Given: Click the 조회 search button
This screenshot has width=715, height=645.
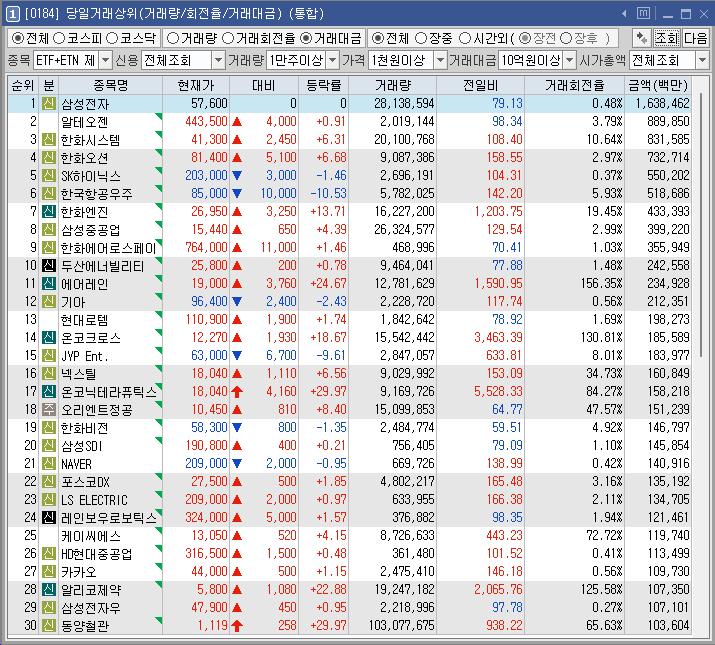Looking at the screenshot, I should (x=667, y=38).
